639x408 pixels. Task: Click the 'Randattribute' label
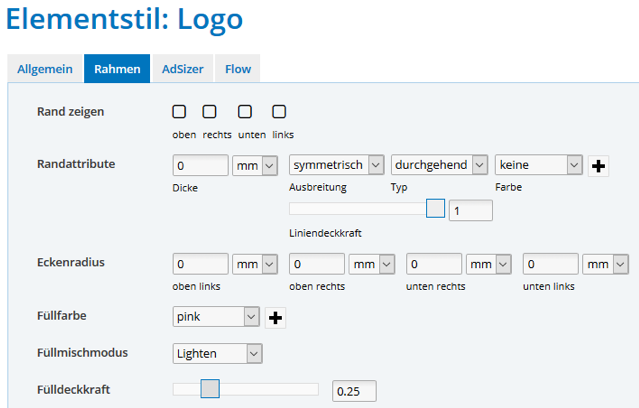pyautogui.click(x=76, y=164)
